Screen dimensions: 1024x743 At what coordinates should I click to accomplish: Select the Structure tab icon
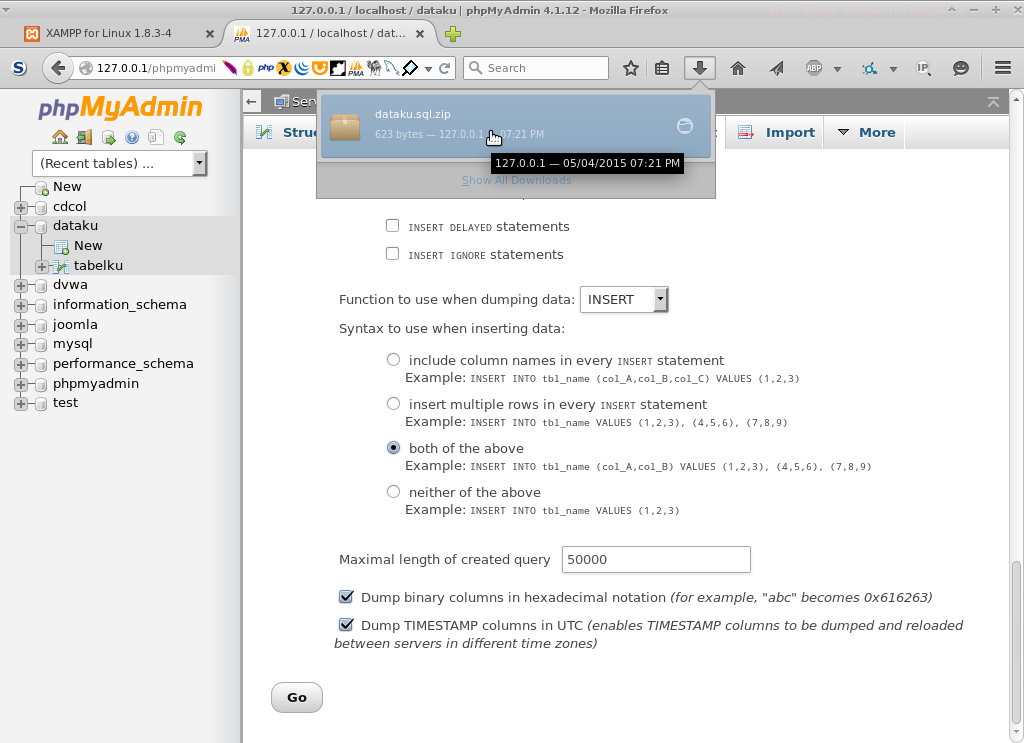[x=264, y=131]
